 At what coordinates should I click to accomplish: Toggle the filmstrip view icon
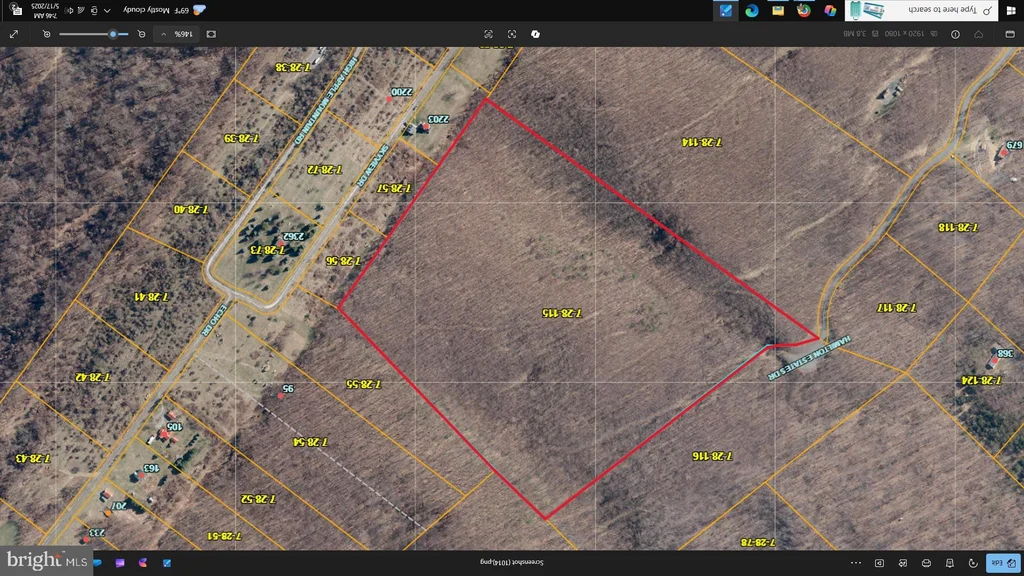pyautogui.click(x=1010, y=34)
